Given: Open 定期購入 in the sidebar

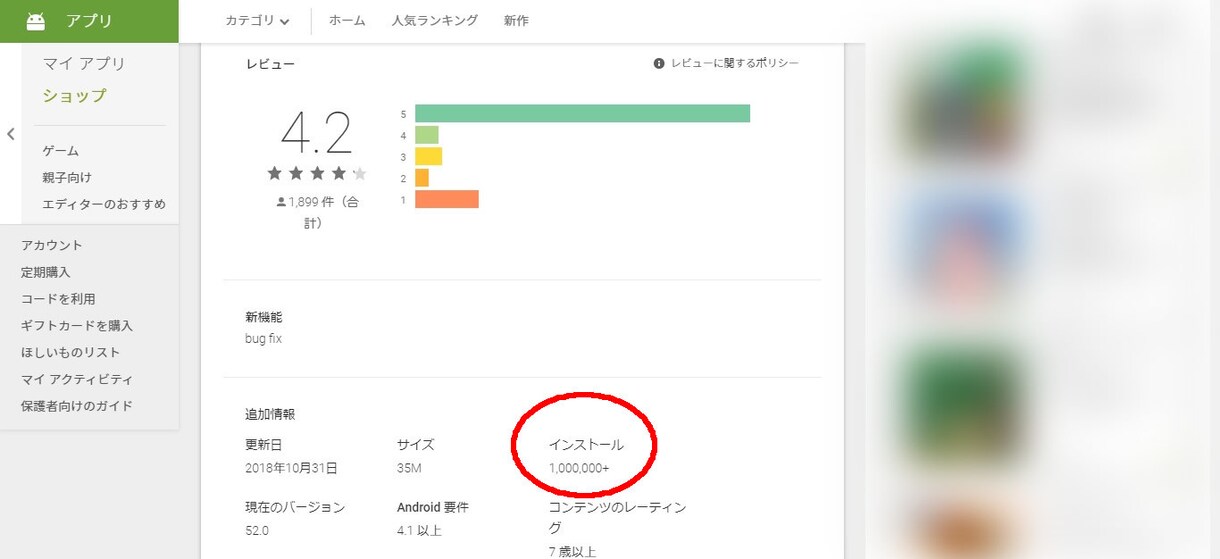Looking at the screenshot, I should click(x=46, y=272).
